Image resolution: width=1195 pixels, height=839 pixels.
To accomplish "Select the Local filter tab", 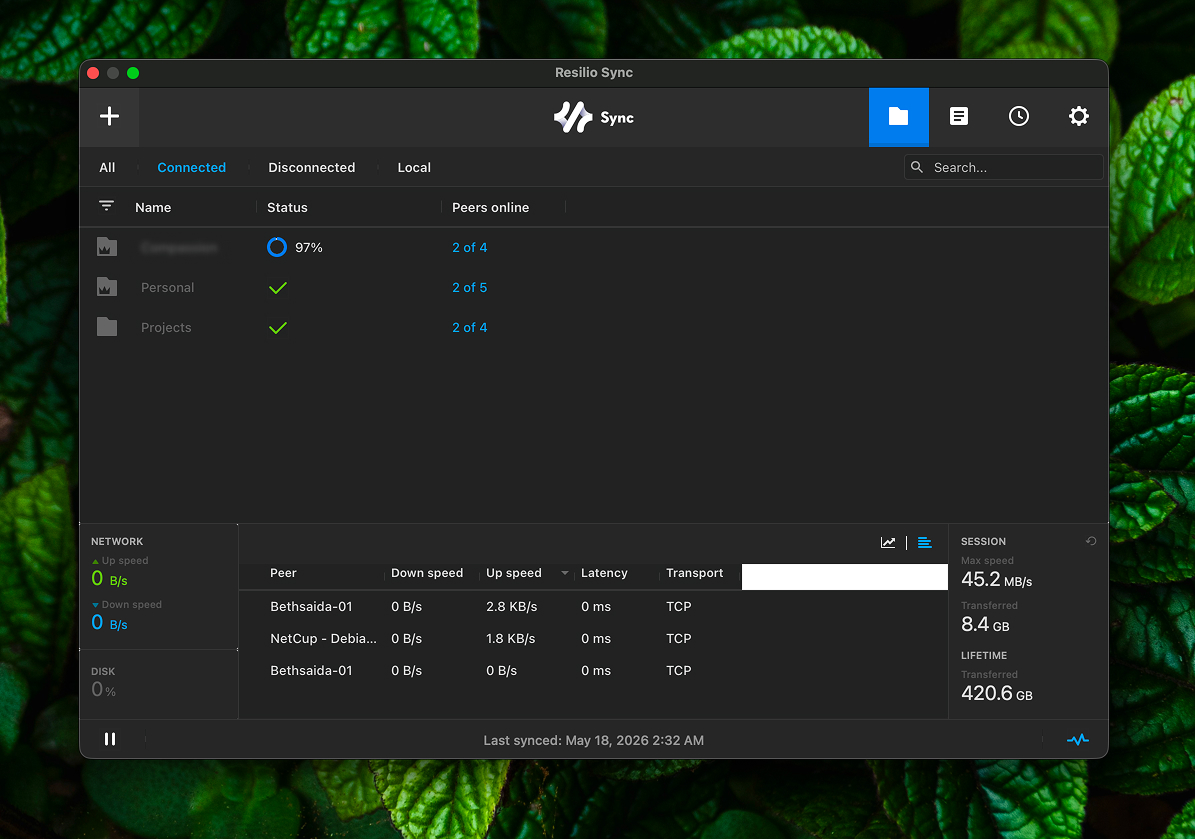I will pos(414,167).
